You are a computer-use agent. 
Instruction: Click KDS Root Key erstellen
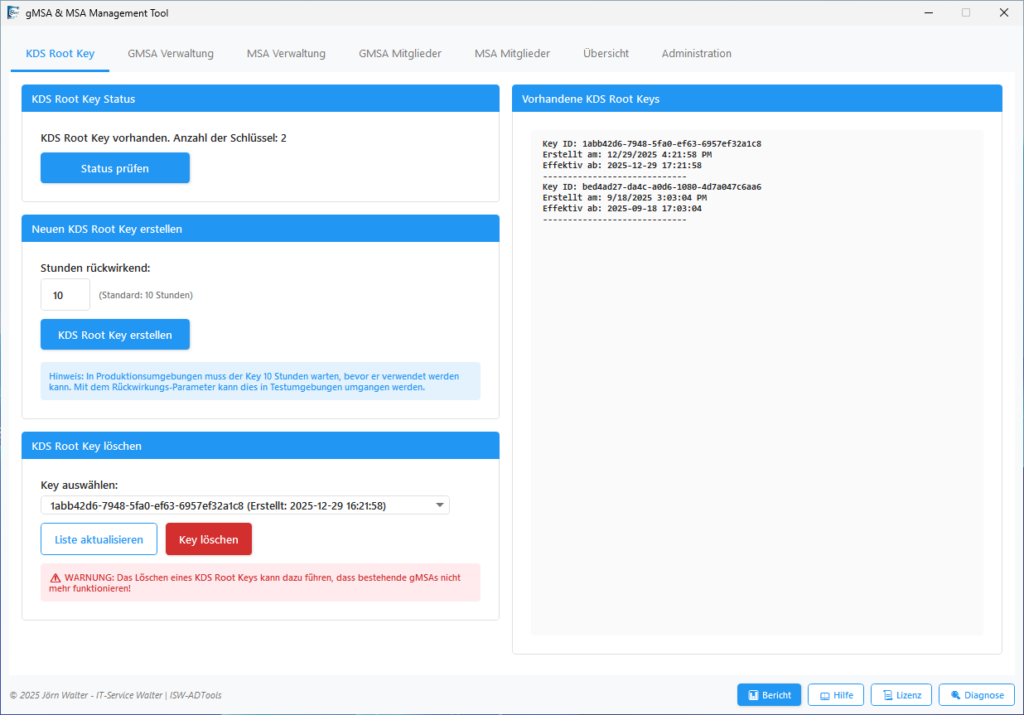pyautogui.click(x=115, y=334)
